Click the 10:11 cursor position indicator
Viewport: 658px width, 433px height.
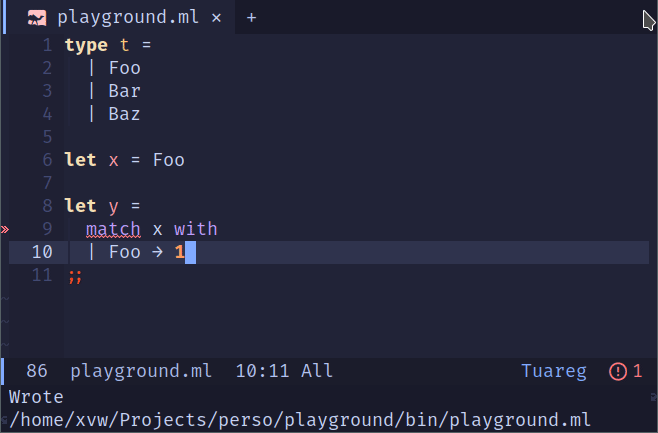click(263, 371)
